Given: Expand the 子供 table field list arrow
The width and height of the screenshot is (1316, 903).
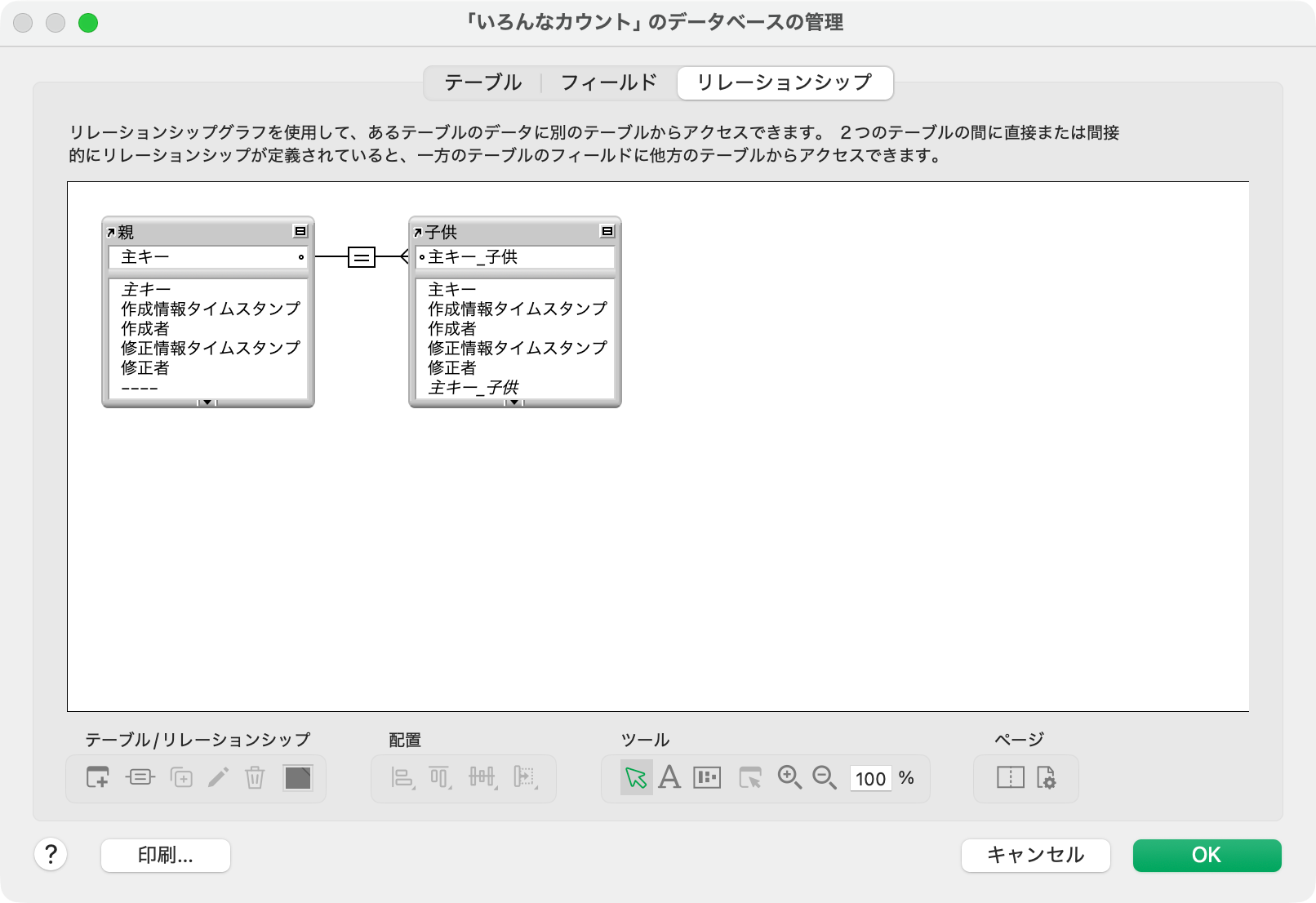Looking at the screenshot, I should point(514,403).
